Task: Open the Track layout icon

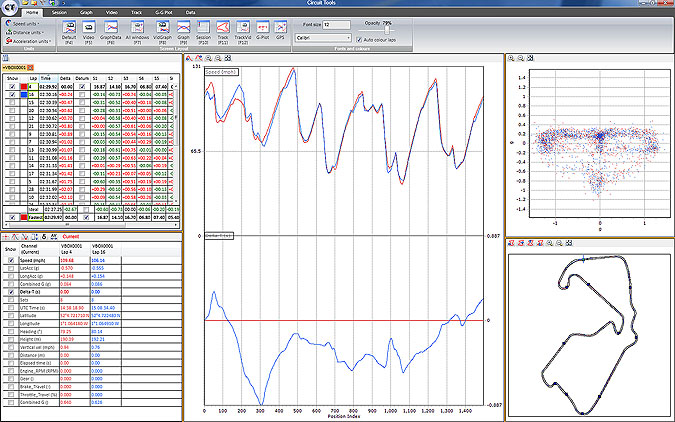Action: tap(223, 28)
